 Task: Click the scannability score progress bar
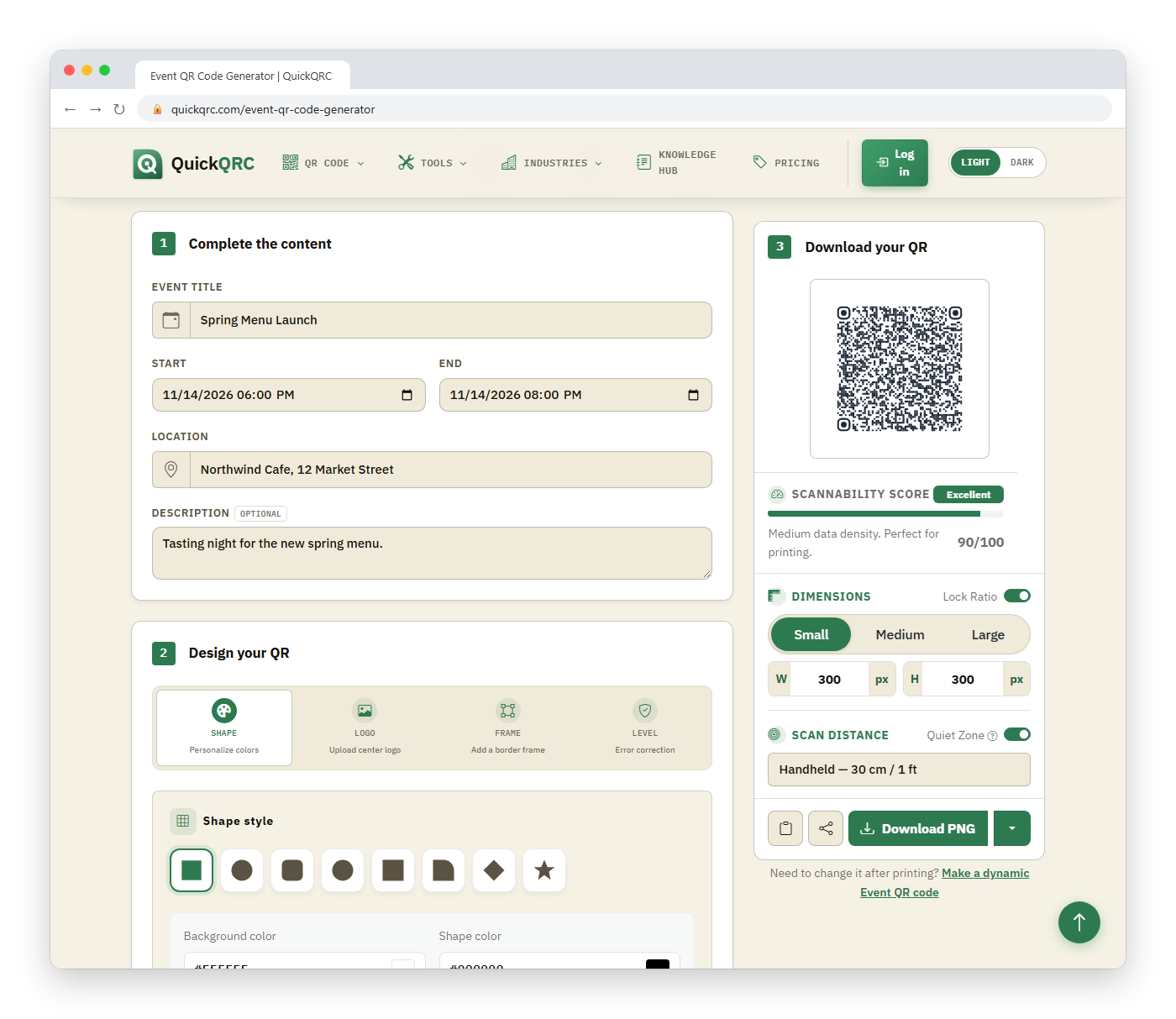click(x=885, y=514)
